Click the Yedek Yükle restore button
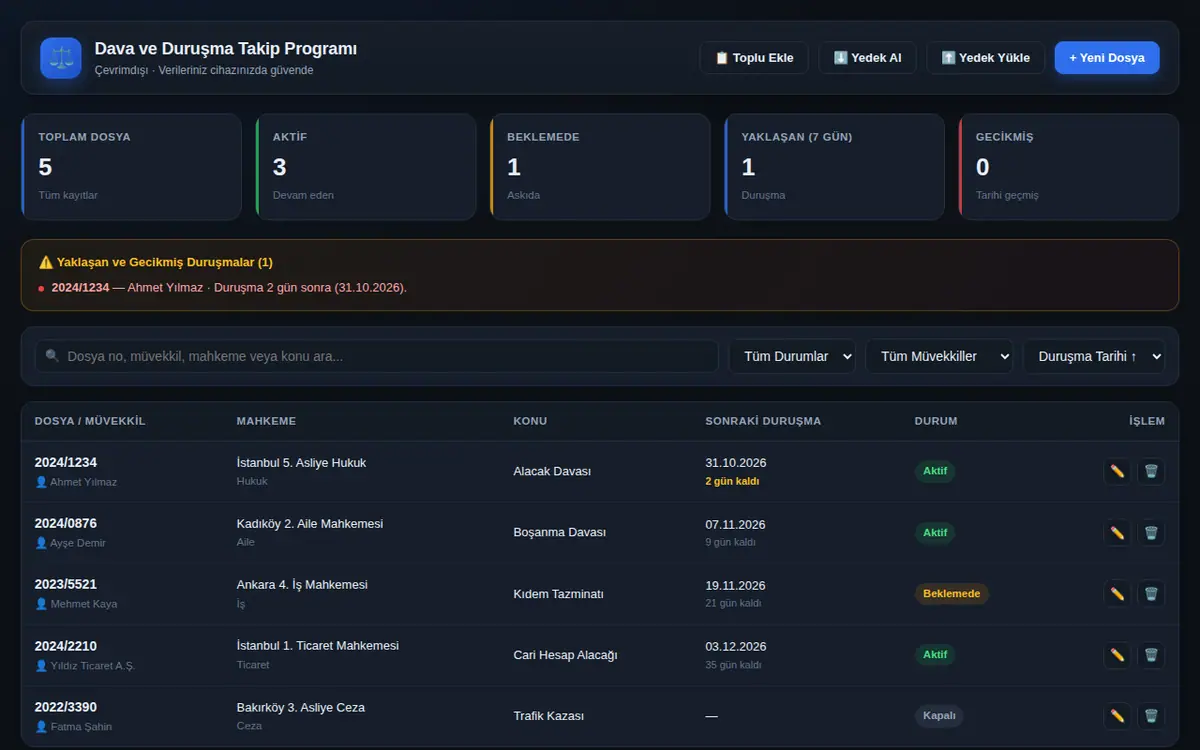 coord(986,58)
